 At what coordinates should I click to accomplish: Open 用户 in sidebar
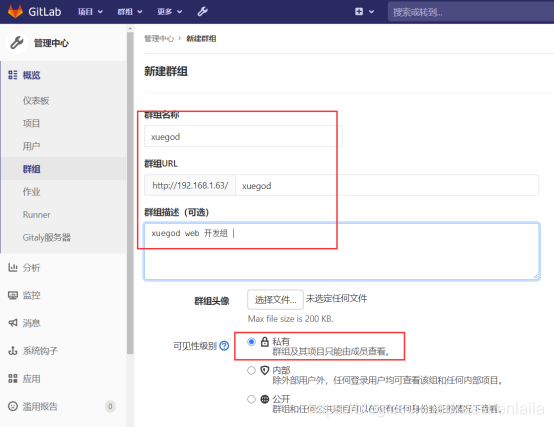31,146
